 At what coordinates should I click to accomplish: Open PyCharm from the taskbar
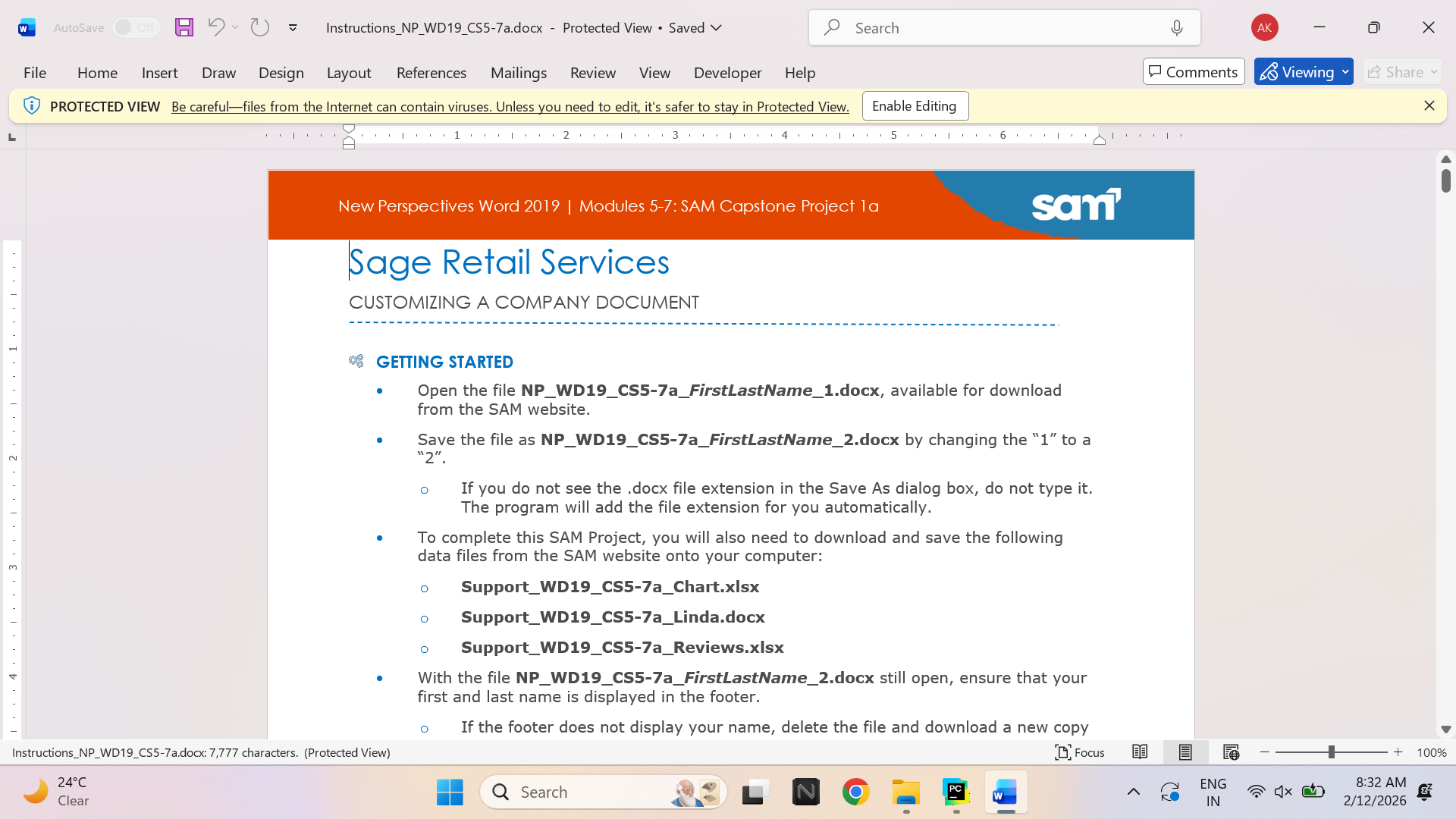[x=956, y=792]
